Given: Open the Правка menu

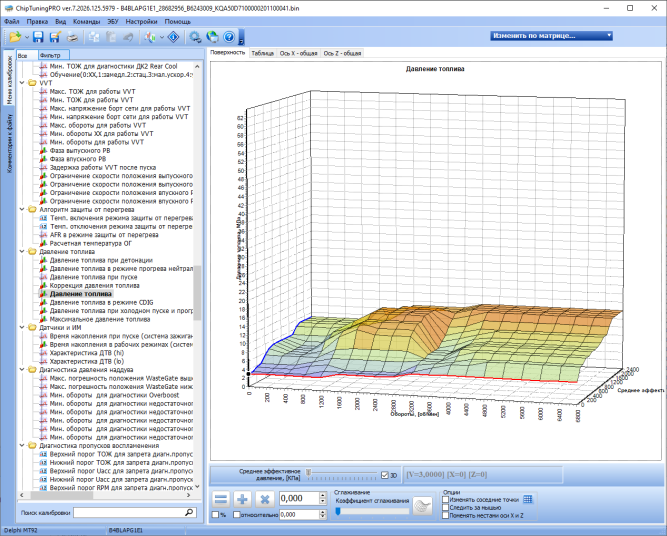Looking at the screenshot, I should click(37, 21).
